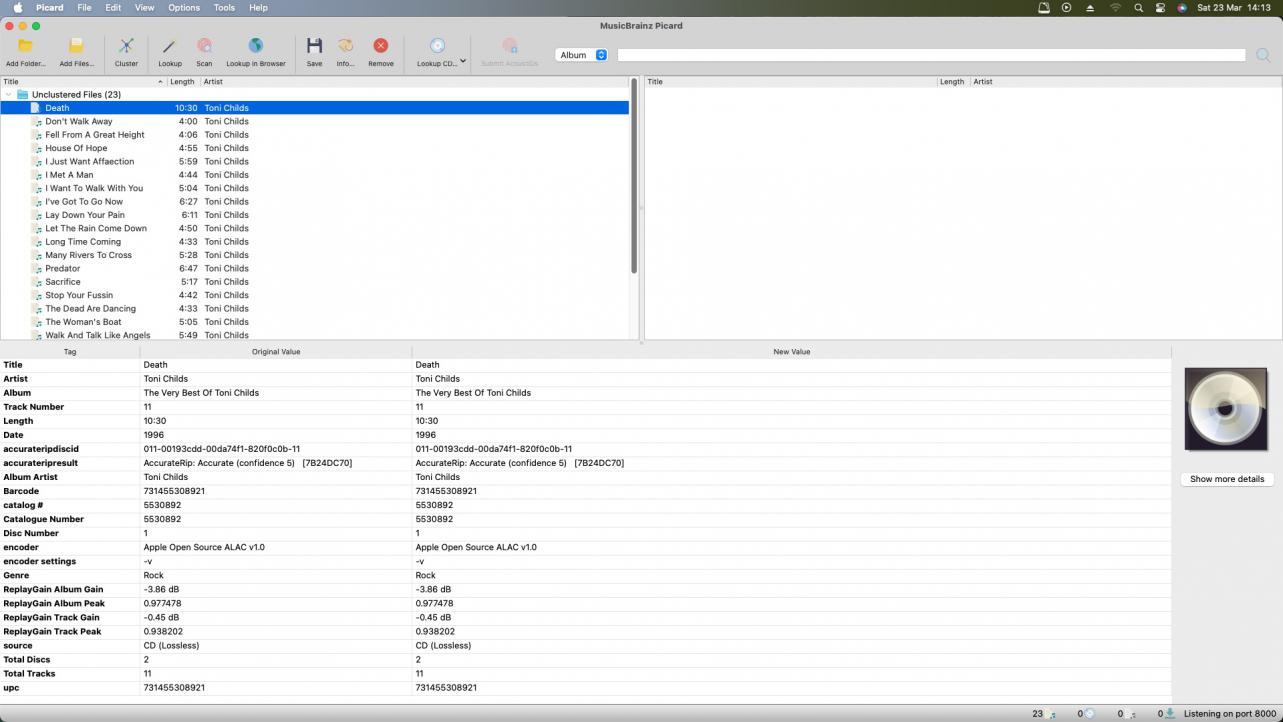Click the Remove icon in toolbar
1283x722 pixels.
(381, 47)
